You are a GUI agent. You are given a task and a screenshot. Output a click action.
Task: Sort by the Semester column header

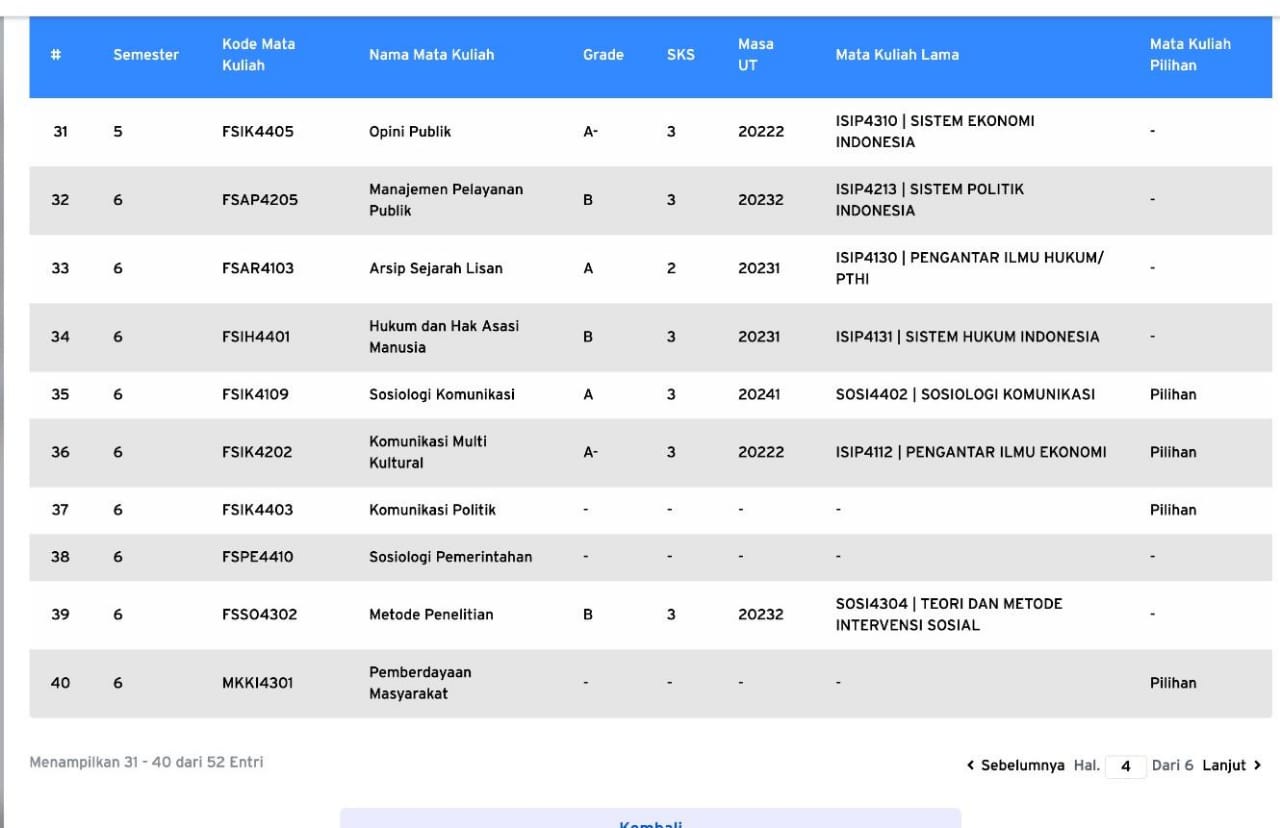(146, 55)
